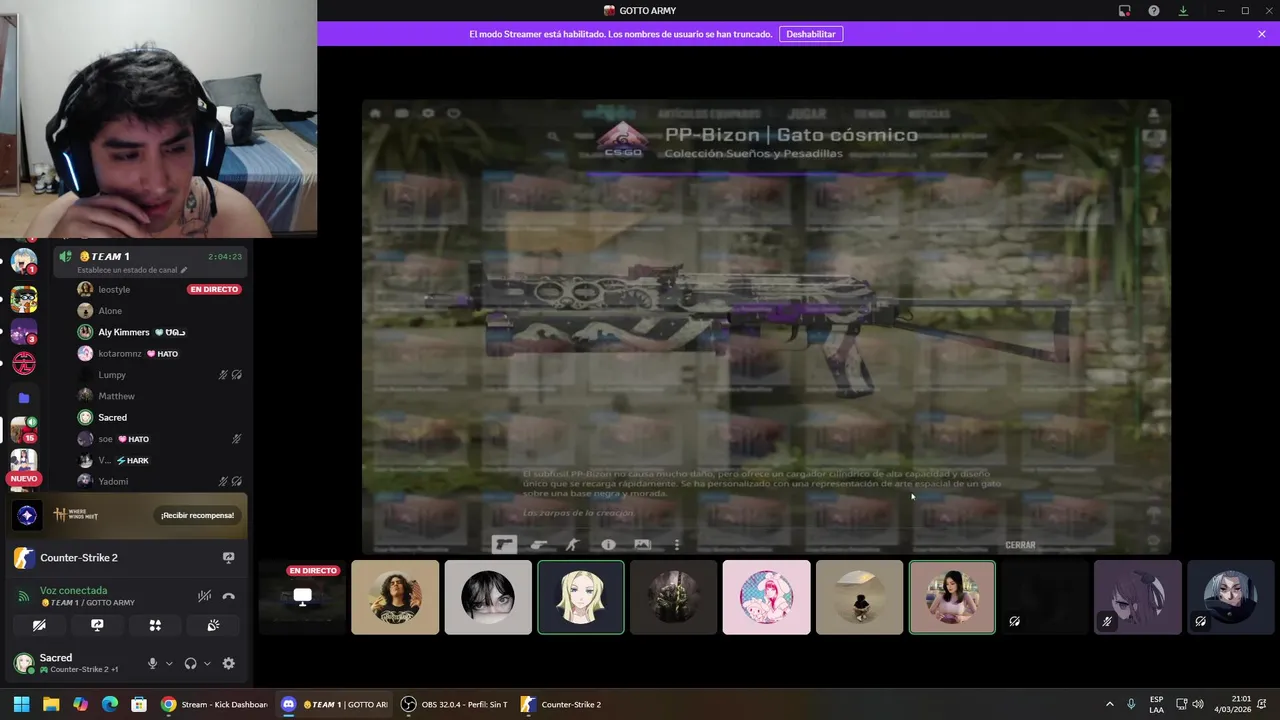The width and height of the screenshot is (1280, 720).
Task: Select the black-haired avatar on gray tile
Action: coord(488,597)
